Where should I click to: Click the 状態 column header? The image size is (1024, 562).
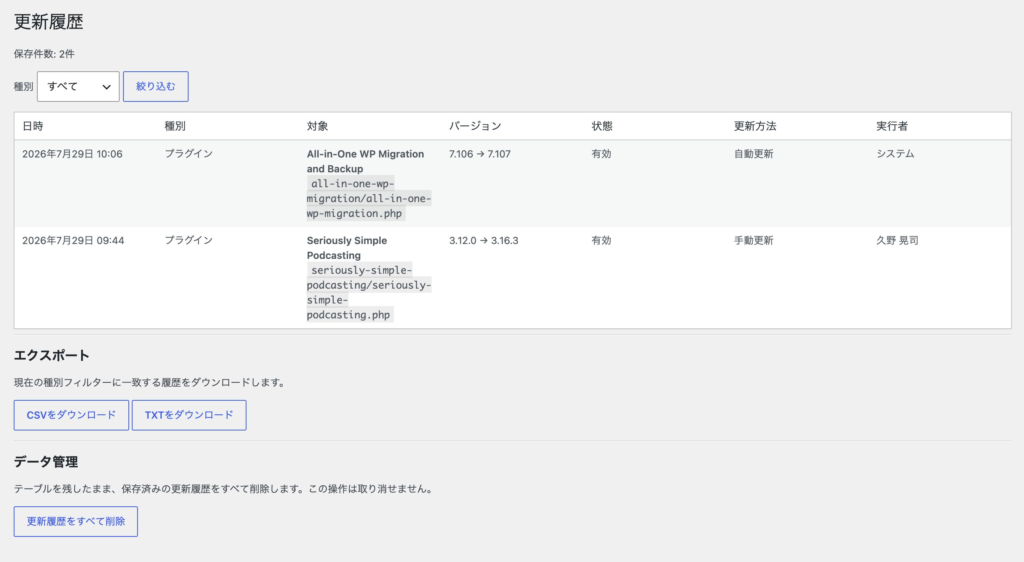tap(601, 126)
